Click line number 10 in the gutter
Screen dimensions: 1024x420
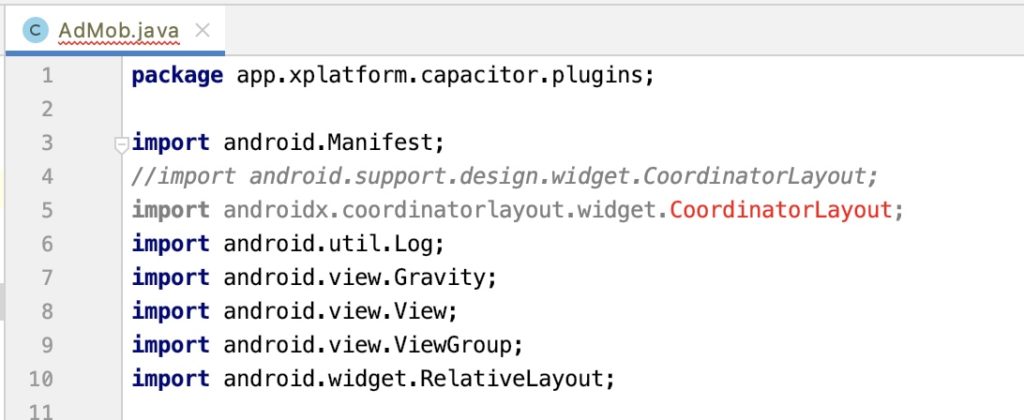click(x=40, y=379)
